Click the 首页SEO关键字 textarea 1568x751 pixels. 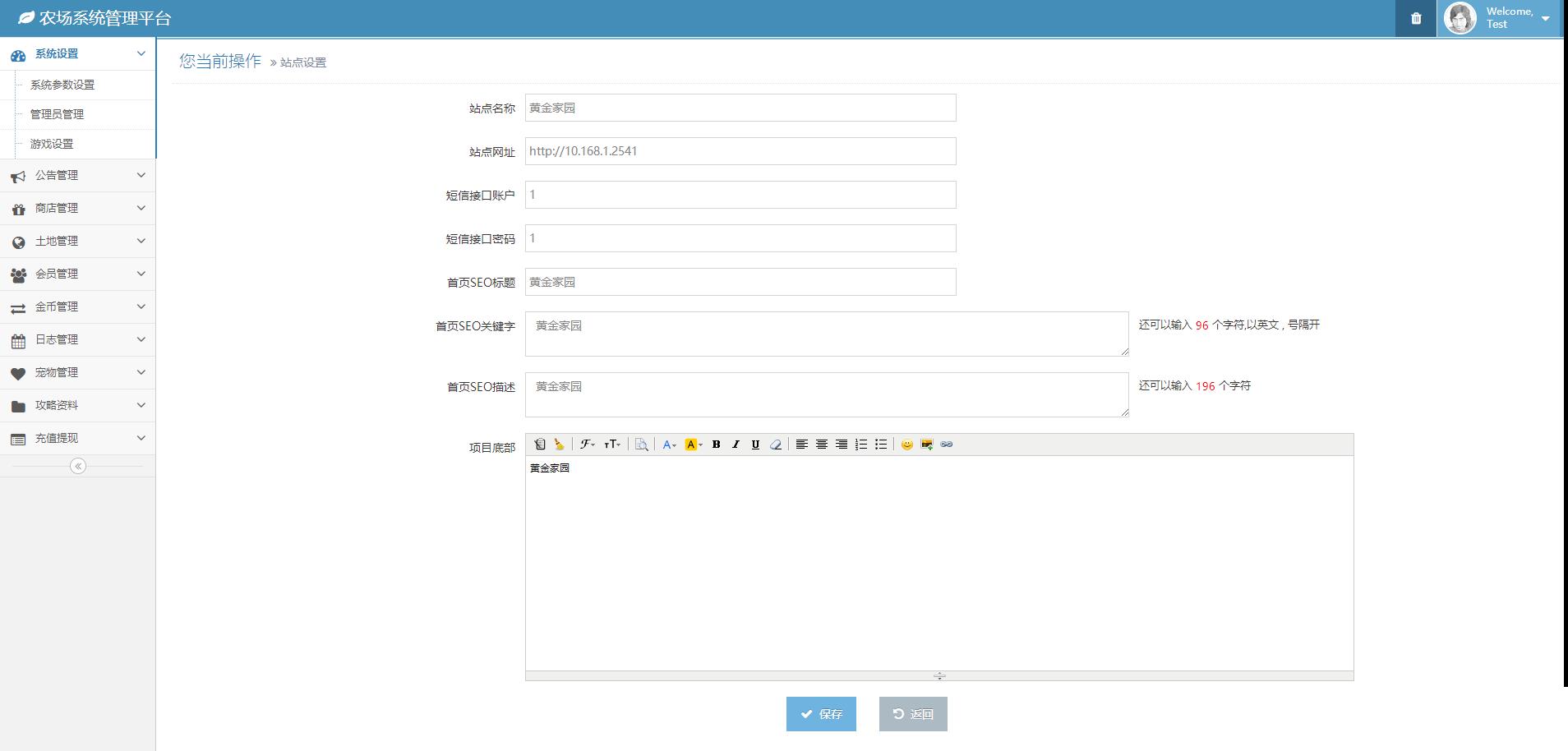click(x=827, y=334)
